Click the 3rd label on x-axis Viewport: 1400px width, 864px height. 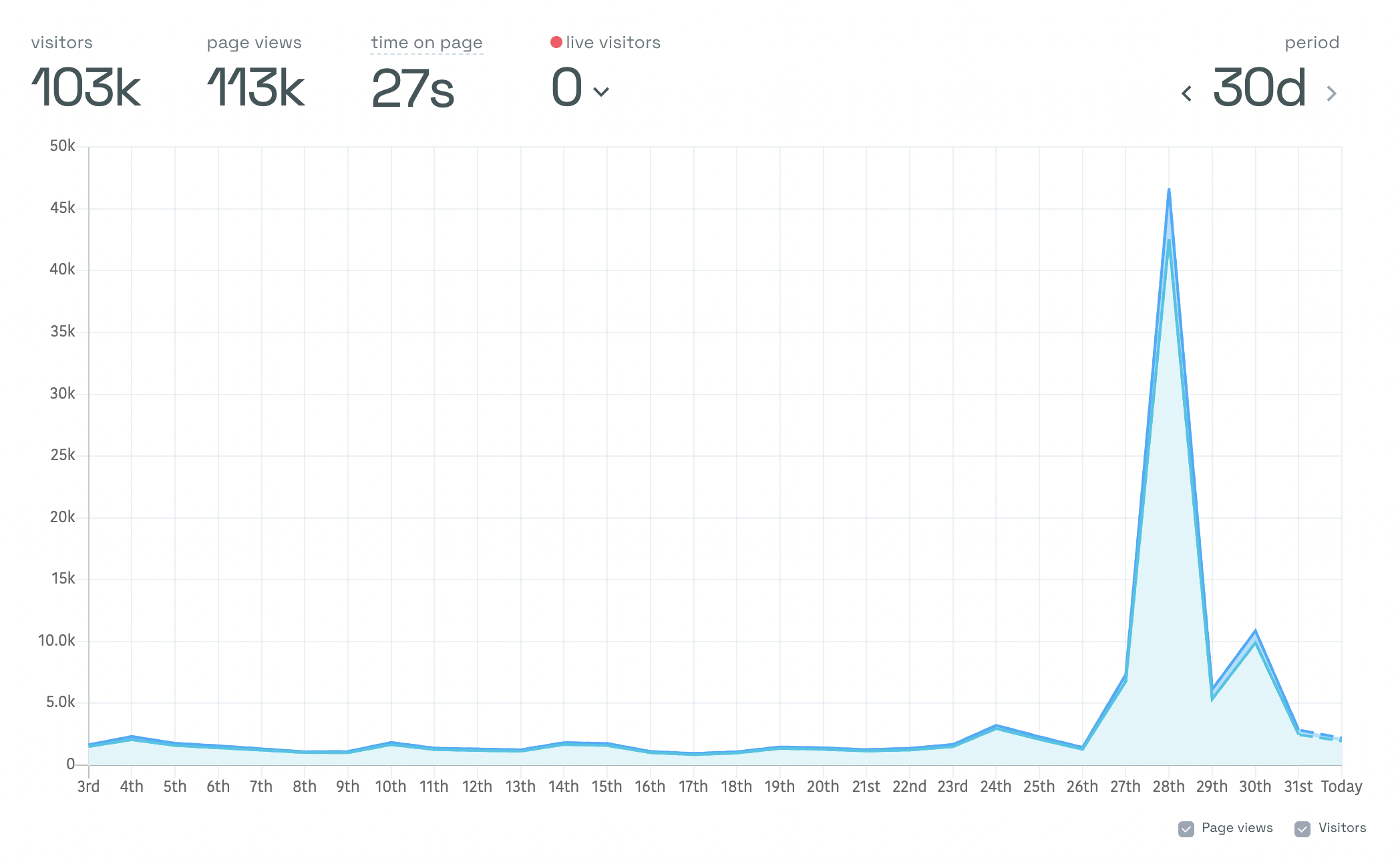(x=88, y=787)
